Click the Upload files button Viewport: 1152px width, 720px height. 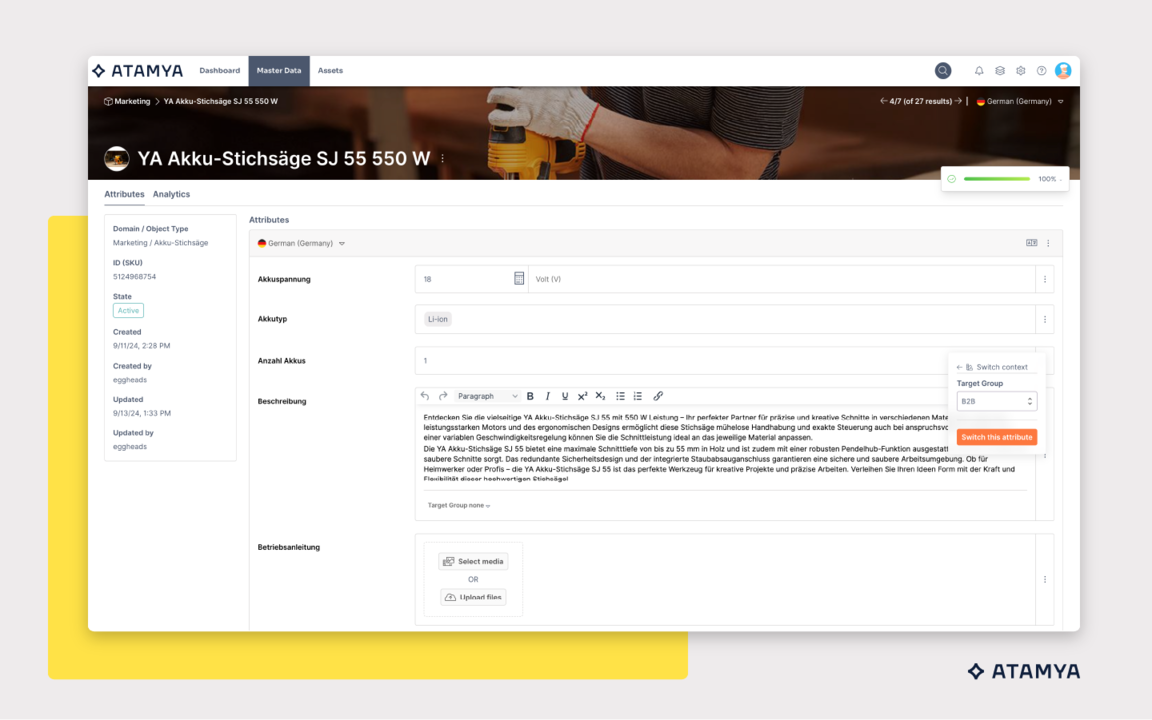coord(474,597)
